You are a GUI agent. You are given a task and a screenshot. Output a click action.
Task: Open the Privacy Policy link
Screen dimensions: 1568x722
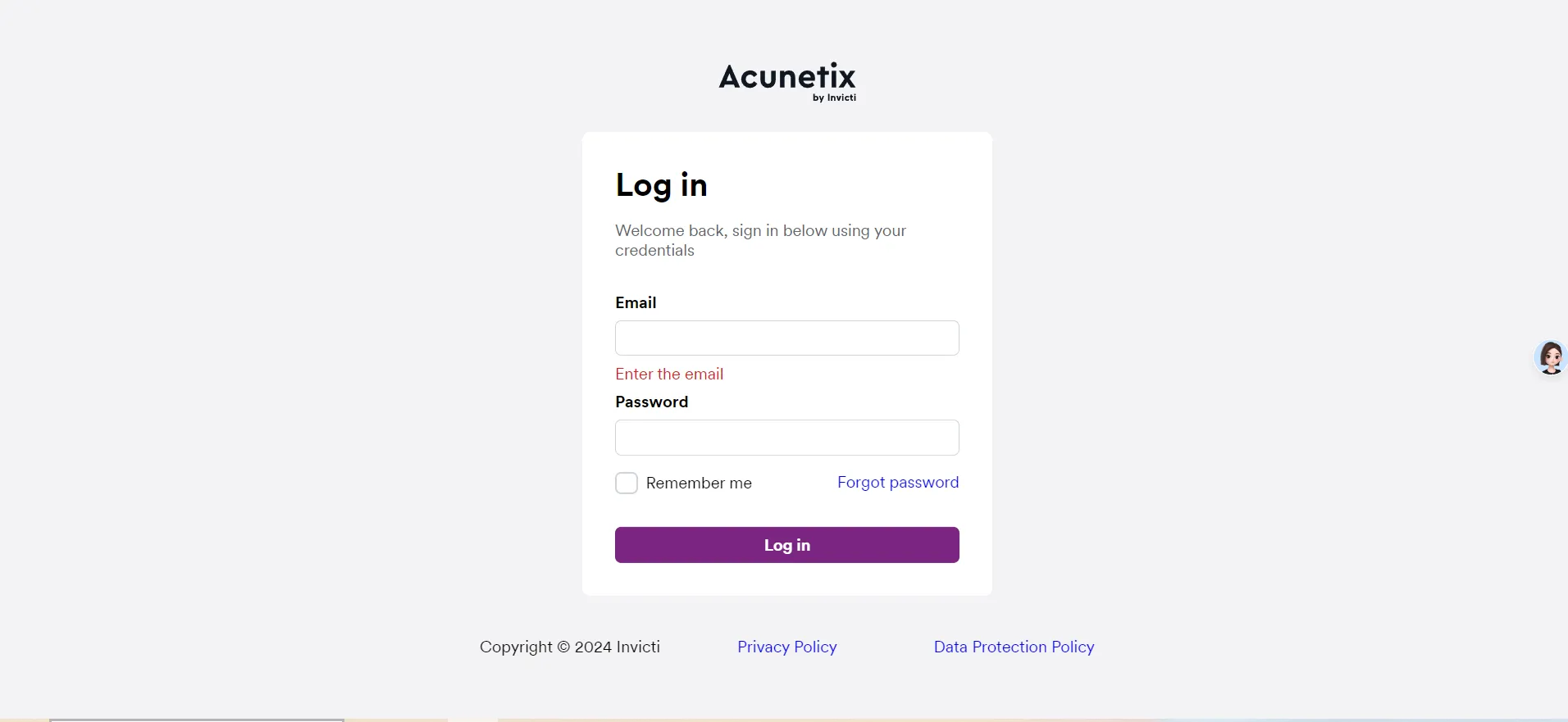click(786, 647)
